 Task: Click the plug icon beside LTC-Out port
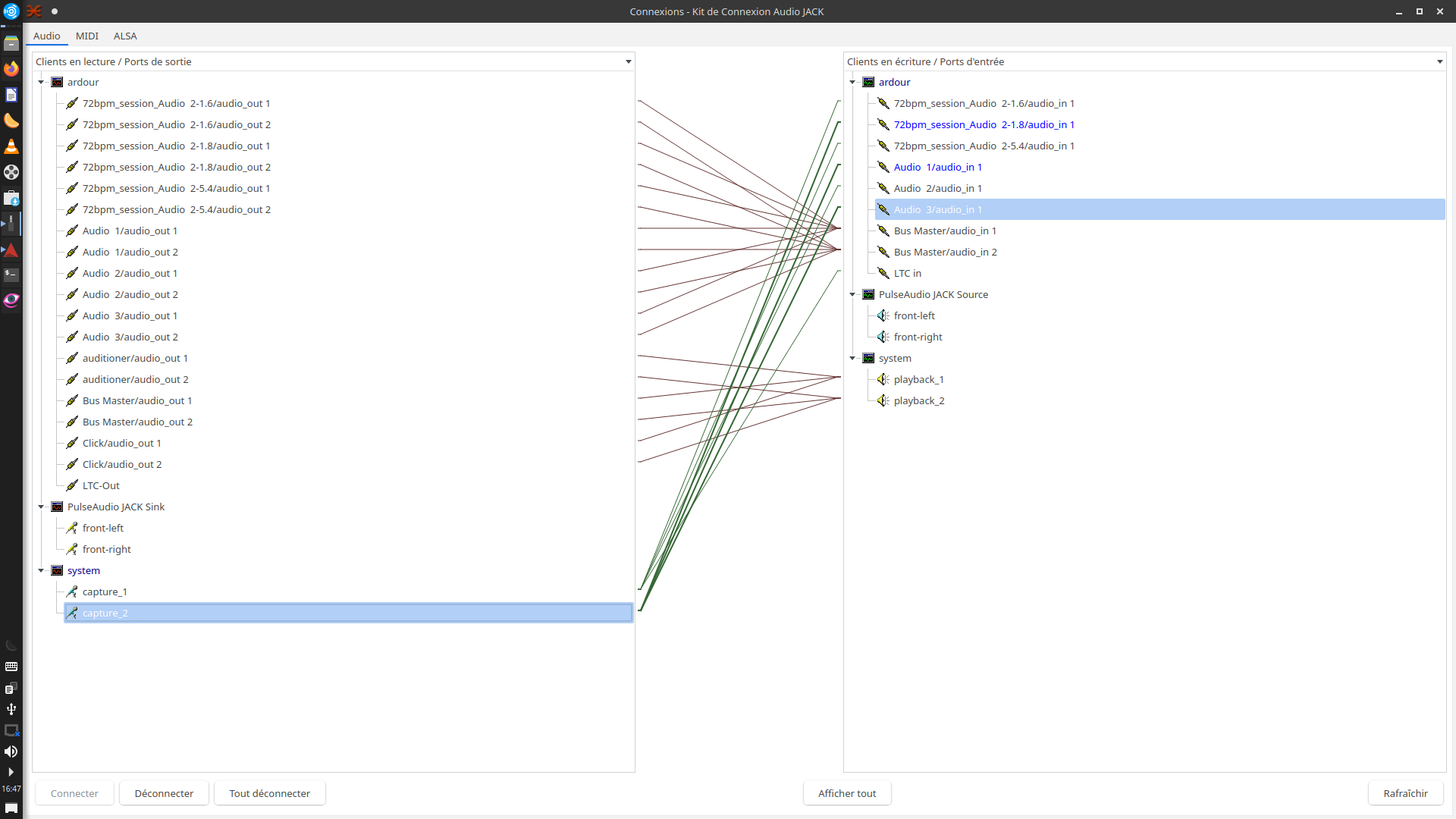pos(72,485)
